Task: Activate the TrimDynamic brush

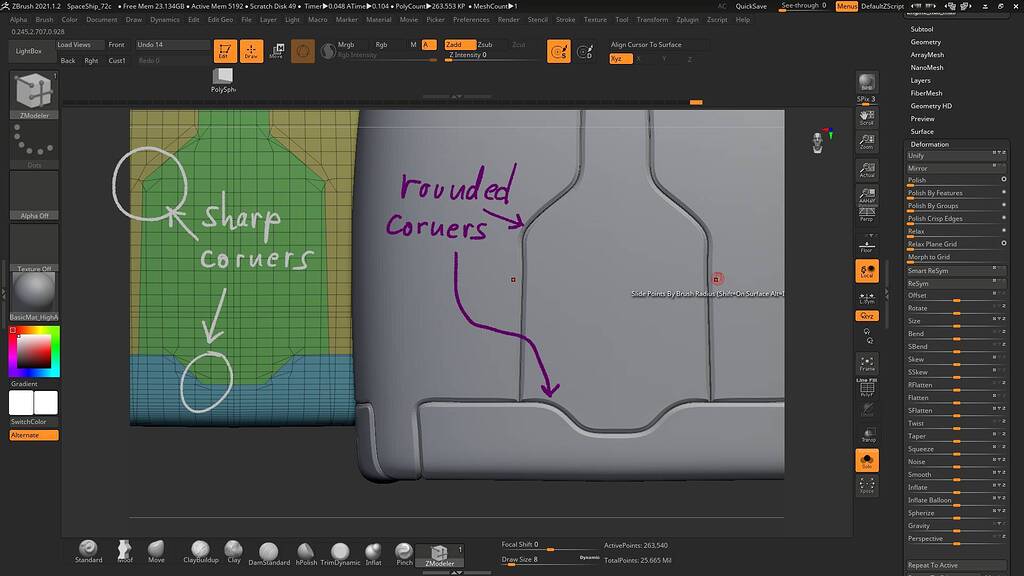Action: [x=339, y=549]
